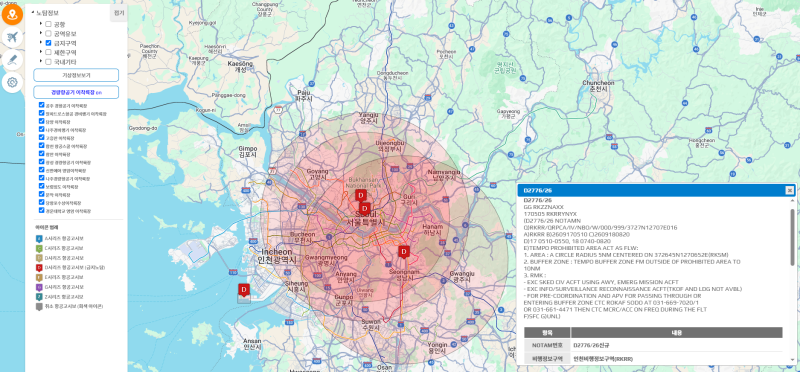The image size is (800, 372).
Task: Click the Paju city label on the map
Action: pos(303,95)
